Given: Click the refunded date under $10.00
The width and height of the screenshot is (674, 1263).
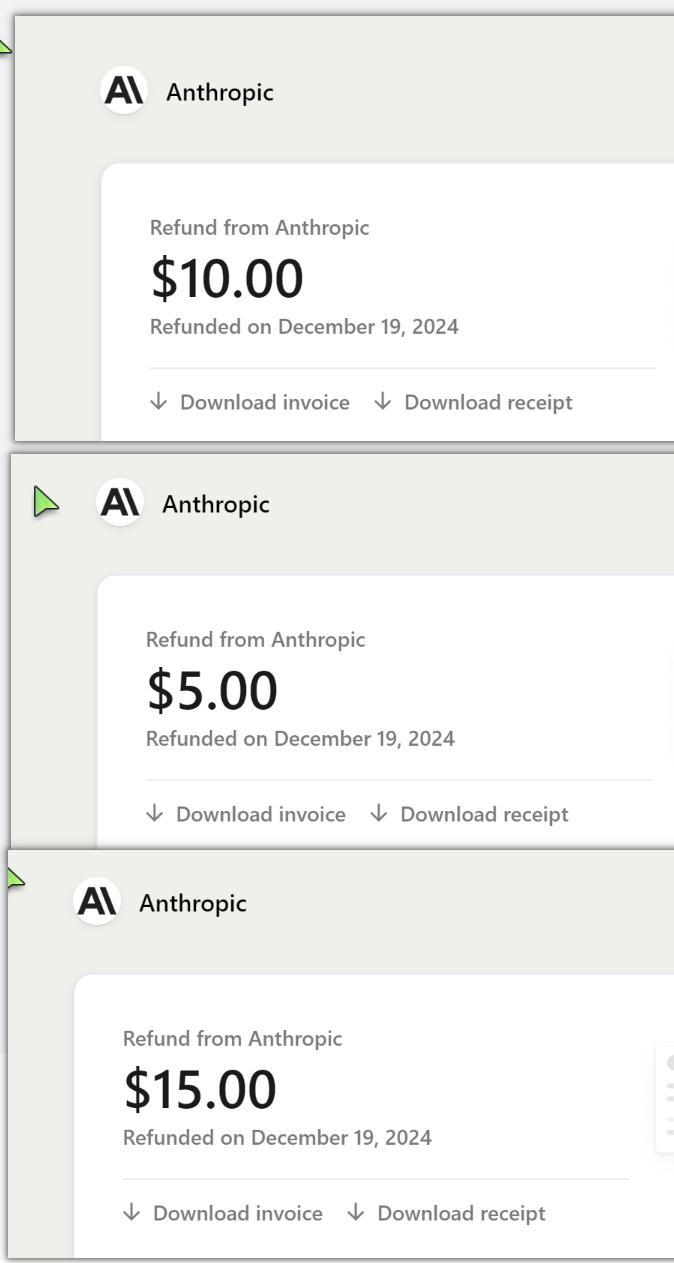Looking at the screenshot, I should (x=304, y=327).
